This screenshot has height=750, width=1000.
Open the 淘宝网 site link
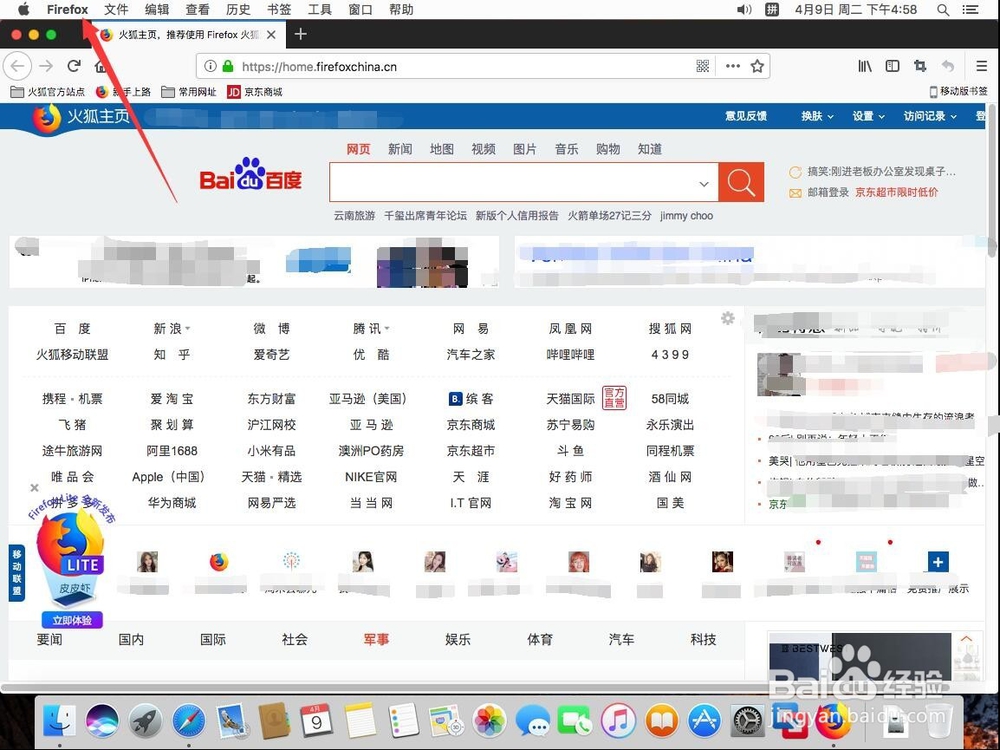[570, 503]
